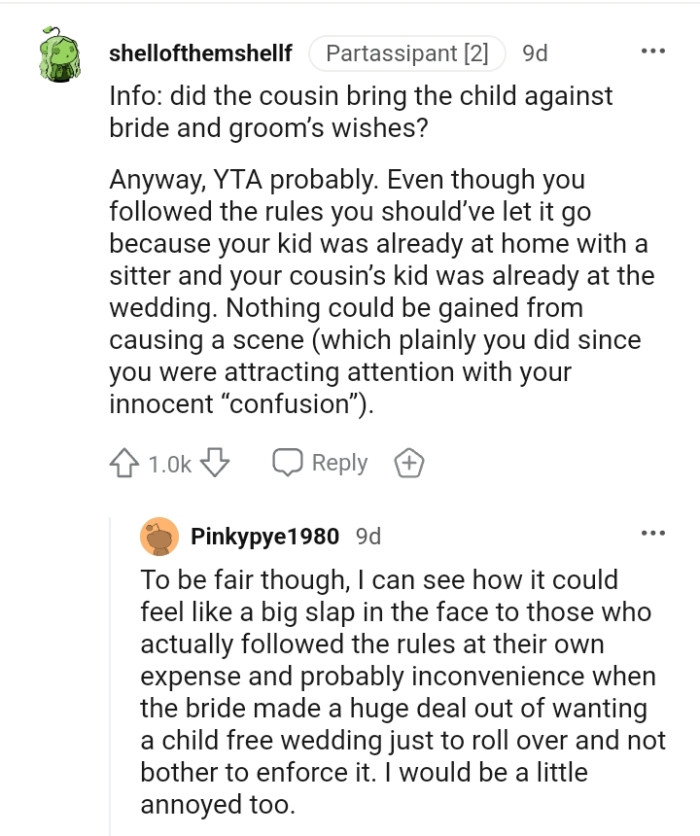The image size is (700, 836).
Task: Downvote shellofthemshellf's comment
Action: (217, 464)
